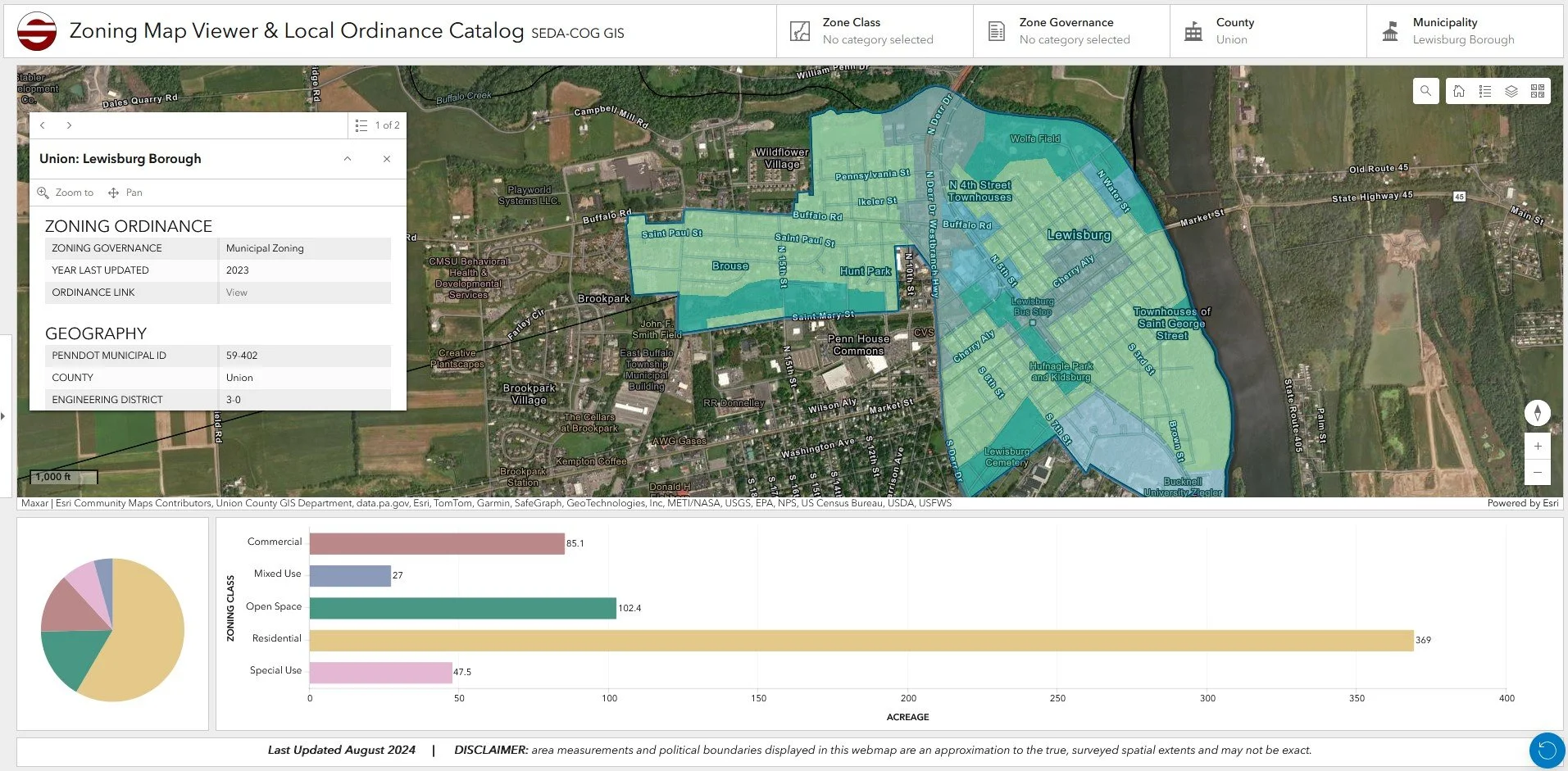Collapse the Lewisburg Borough popup
This screenshot has width=1568, height=771.
(348, 159)
